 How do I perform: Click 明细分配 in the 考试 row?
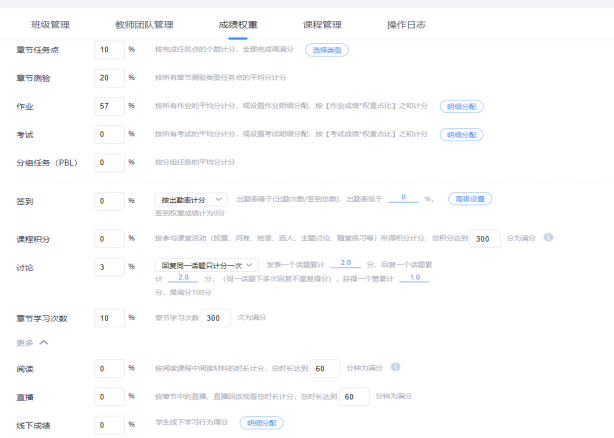coord(461,134)
